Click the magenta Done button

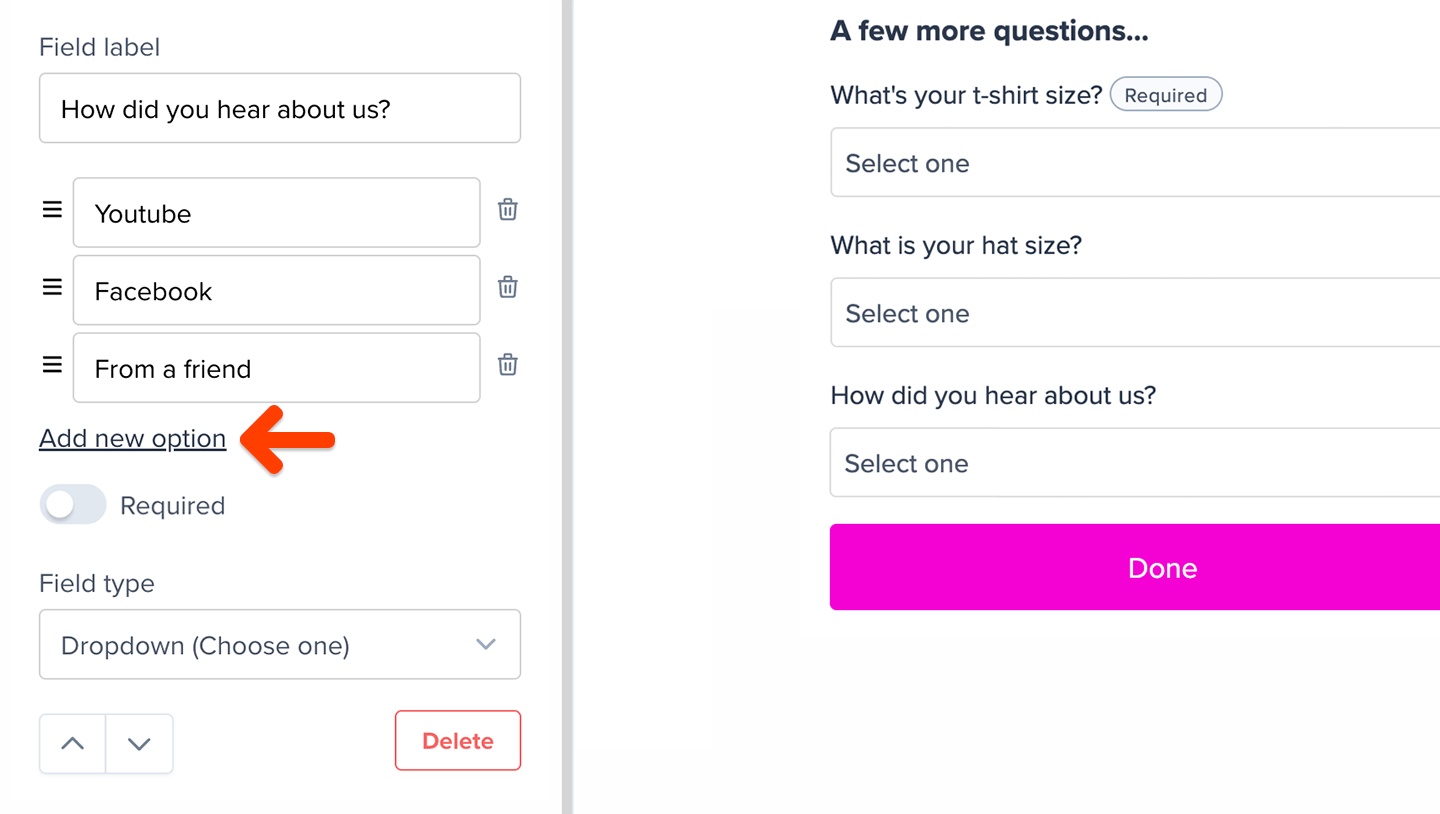1162,567
